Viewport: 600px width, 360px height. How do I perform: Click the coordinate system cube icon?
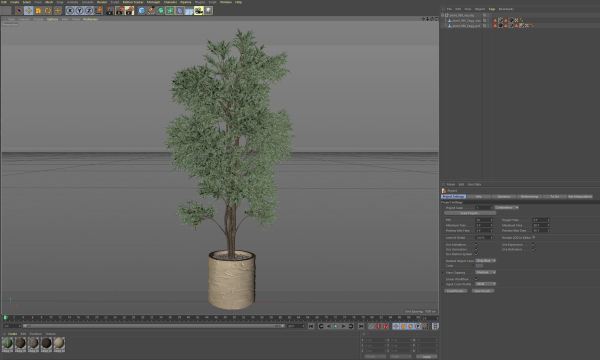pyautogui.click(x=99, y=11)
